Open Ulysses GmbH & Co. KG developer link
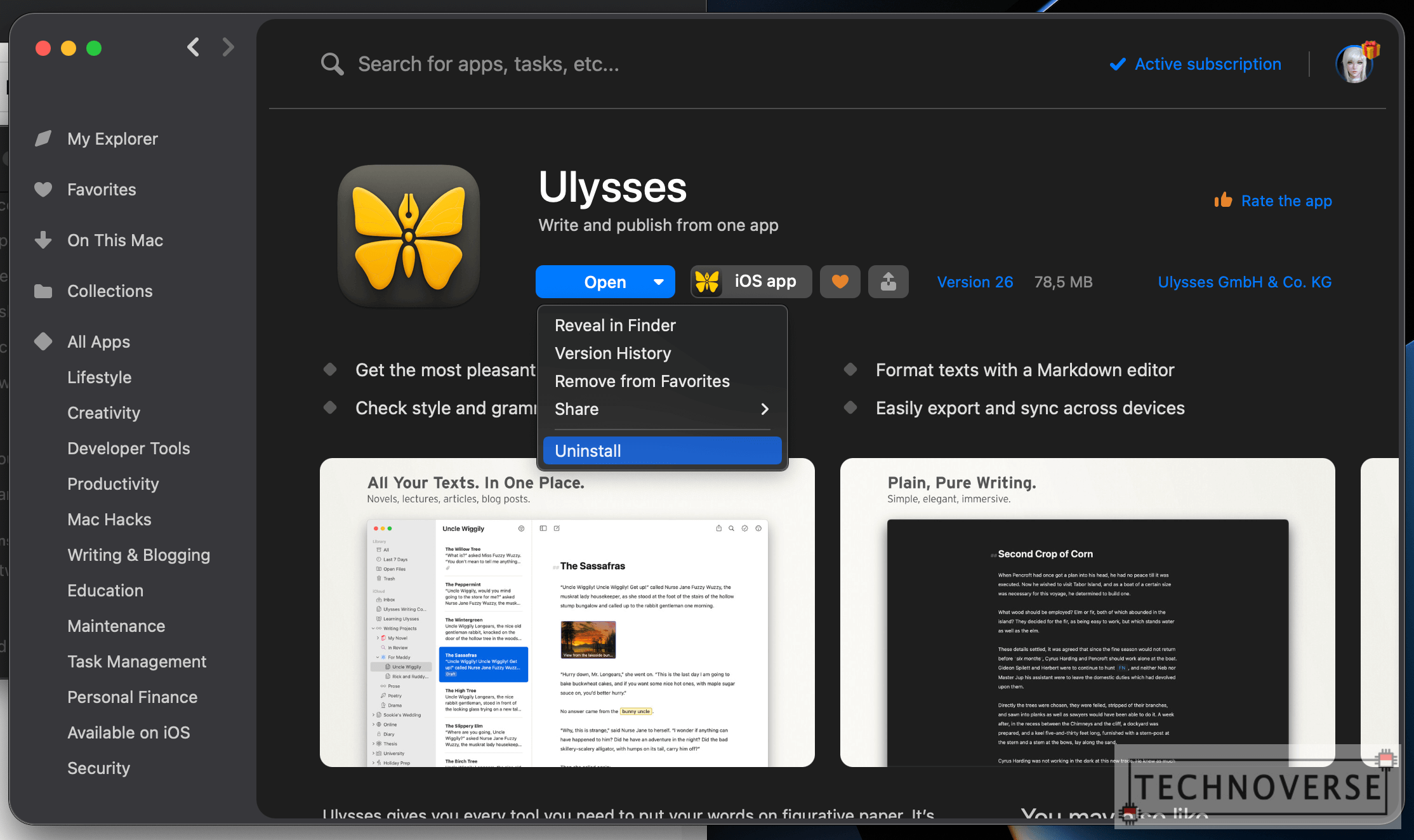Image resolution: width=1414 pixels, height=840 pixels. point(1245,282)
